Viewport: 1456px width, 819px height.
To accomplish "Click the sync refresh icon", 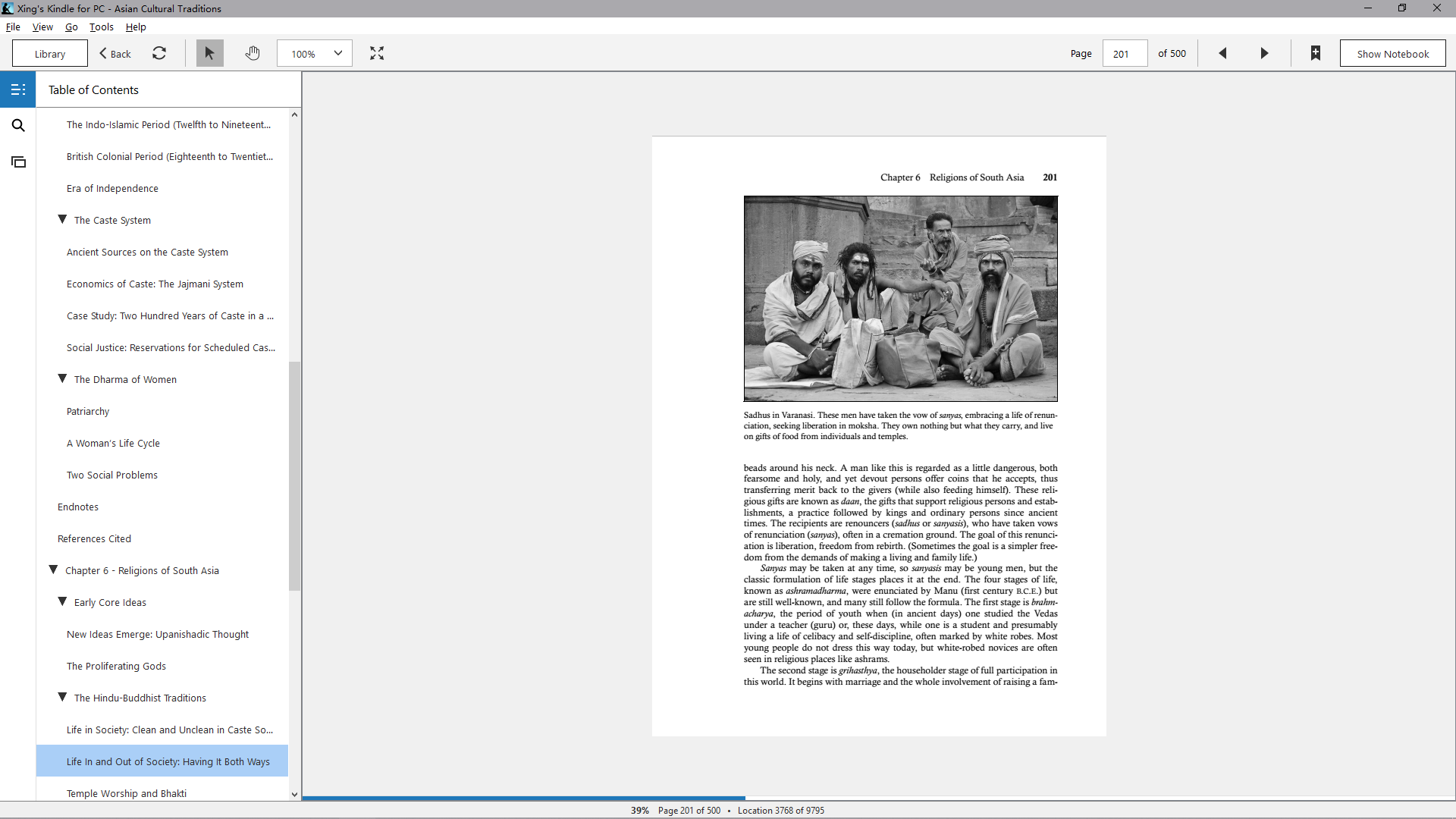I will coord(159,53).
